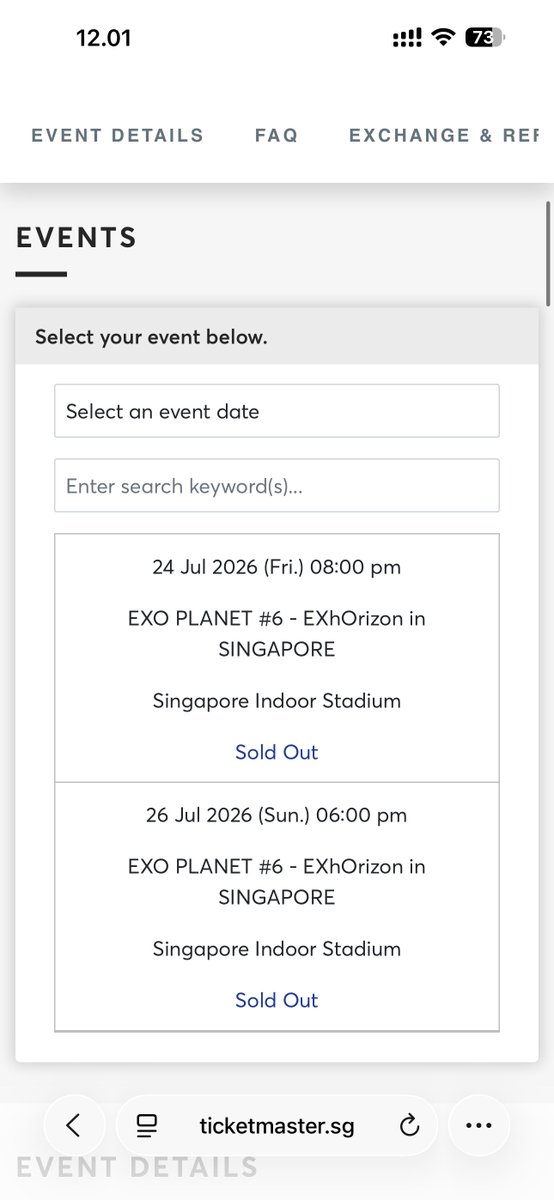This screenshot has width=554, height=1200.
Task: Click the EVENTS section heading
Action: (76, 238)
